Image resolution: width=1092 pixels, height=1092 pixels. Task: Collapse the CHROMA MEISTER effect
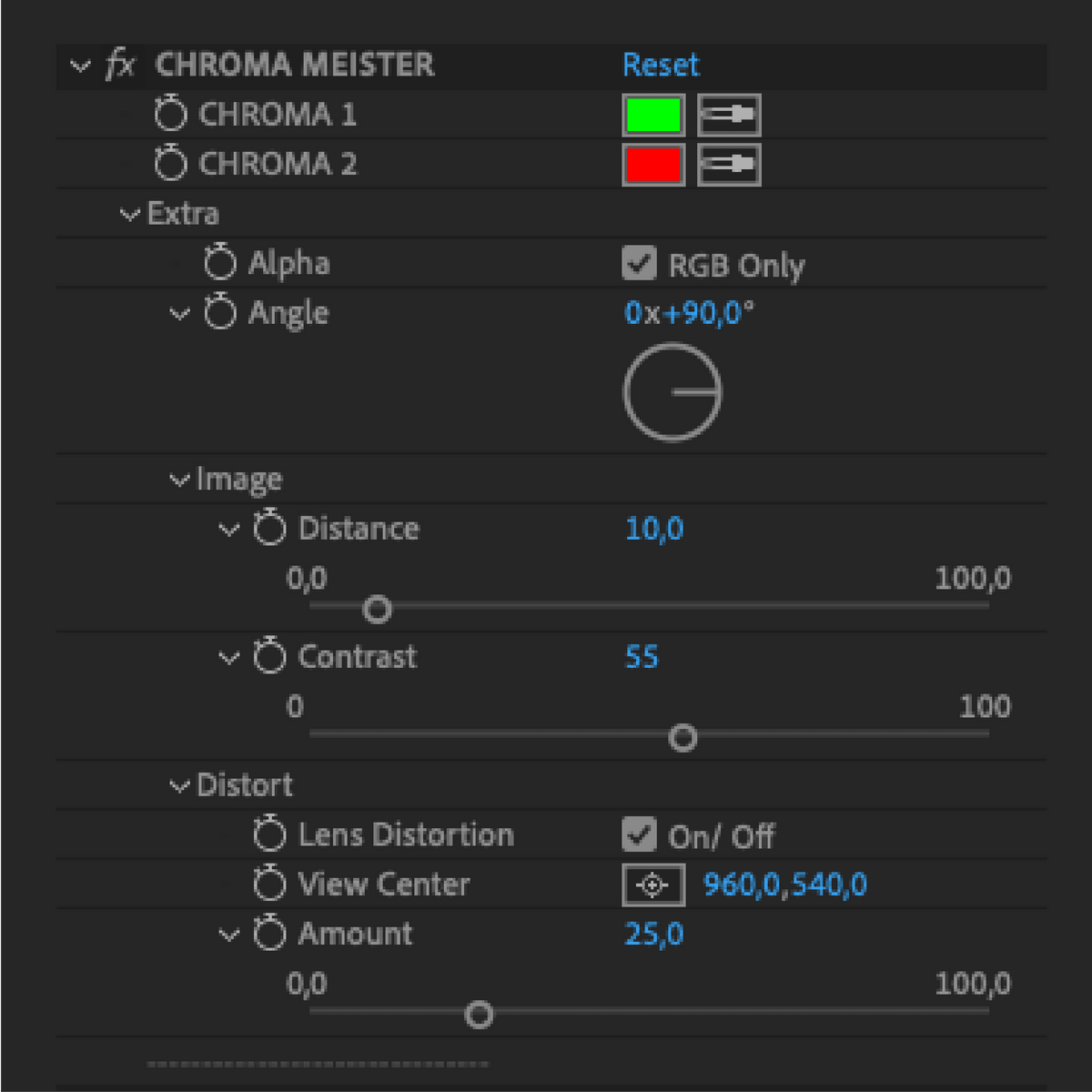pos(81,66)
